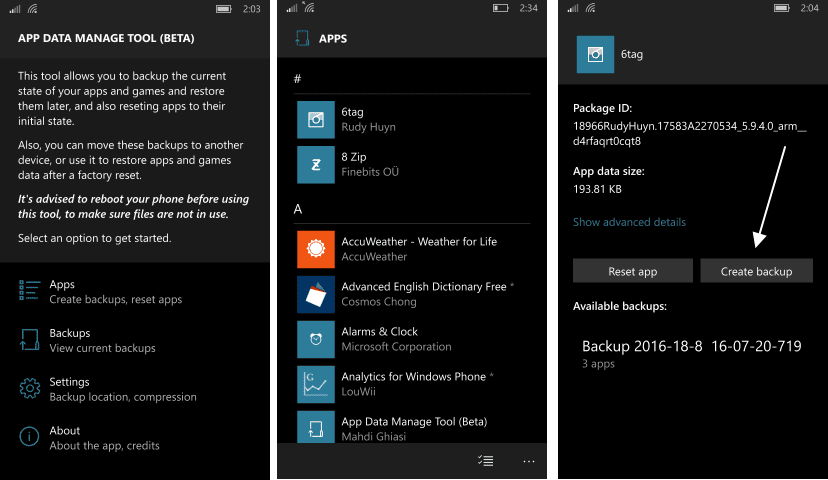Open Advanced English Dictionary Free row
The image size is (828, 480).
413,294
